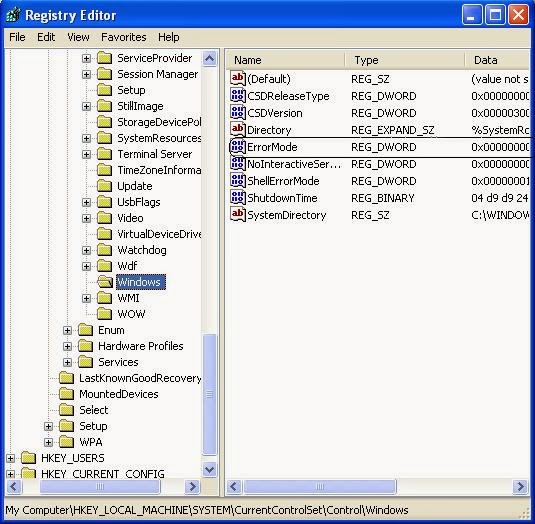Click the (Default) string value icon
This screenshot has width=535, height=524.
point(237,79)
